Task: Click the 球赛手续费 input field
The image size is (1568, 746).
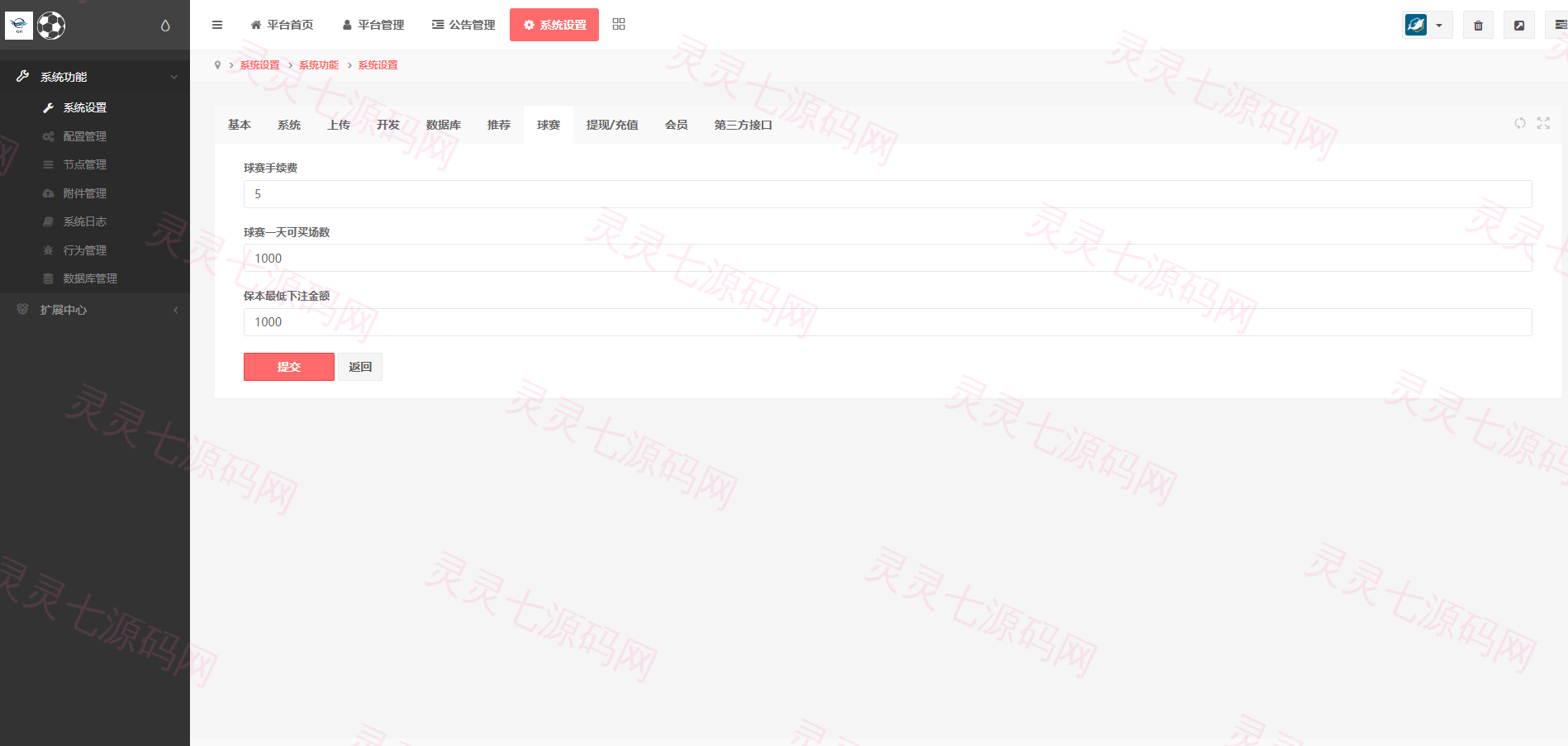Action: [888, 194]
